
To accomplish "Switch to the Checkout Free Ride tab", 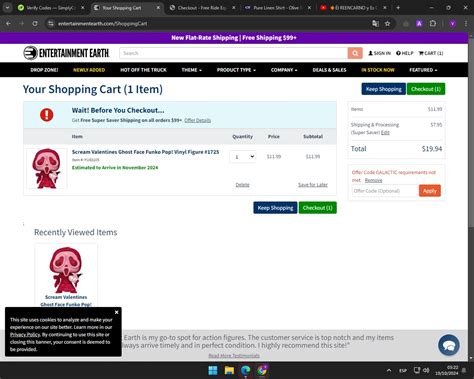I will pyautogui.click(x=202, y=7).
